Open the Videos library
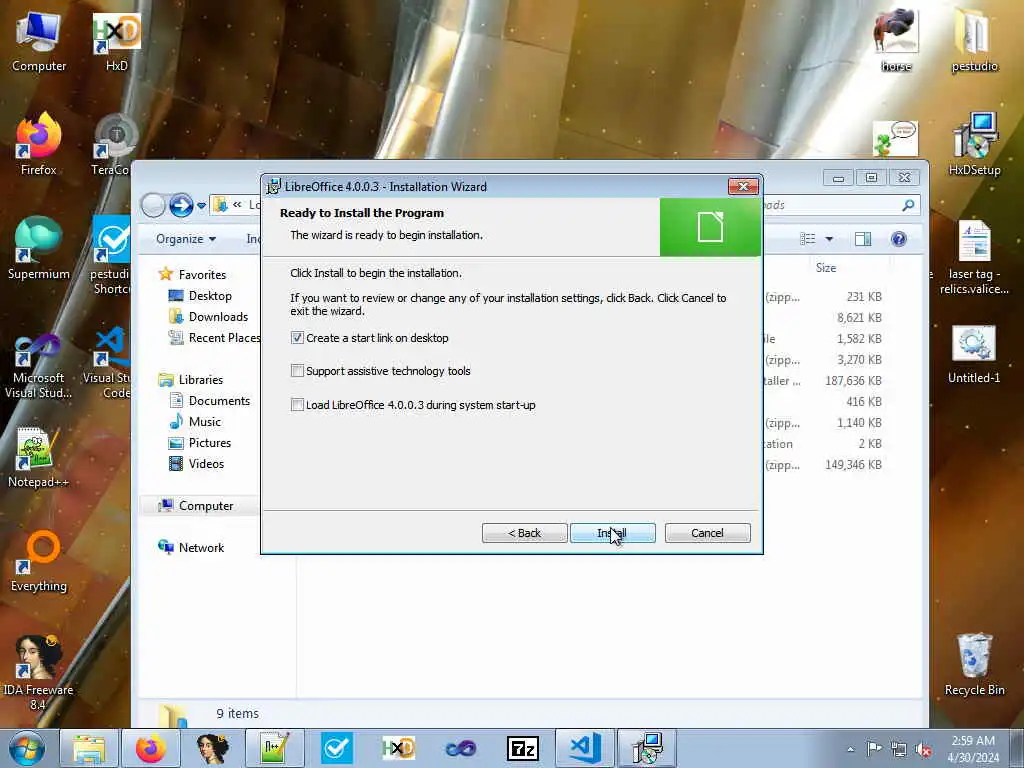 point(206,463)
